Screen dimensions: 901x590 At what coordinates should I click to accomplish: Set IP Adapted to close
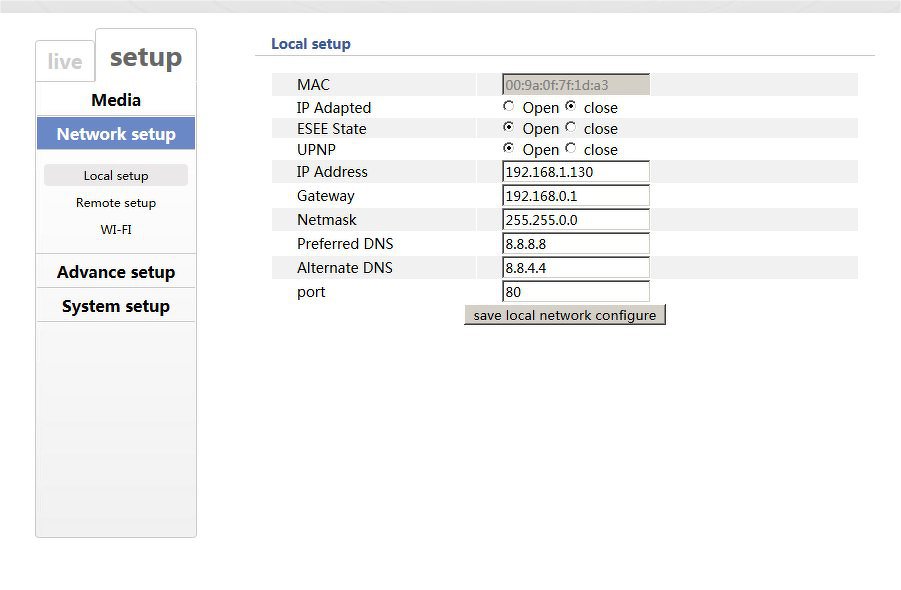tap(571, 106)
